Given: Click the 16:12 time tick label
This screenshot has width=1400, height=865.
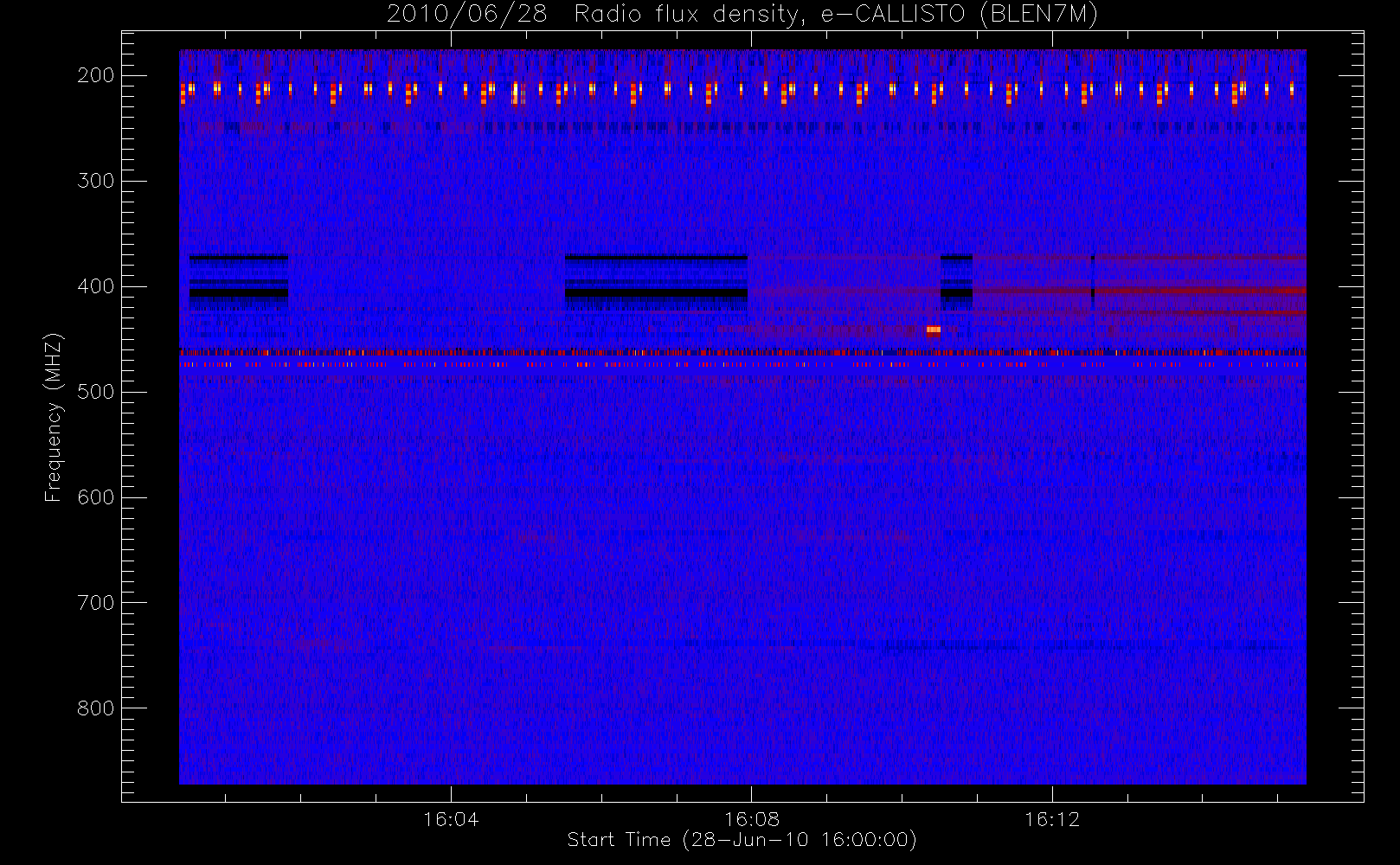Looking at the screenshot, I should pyautogui.click(x=1052, y=819).
